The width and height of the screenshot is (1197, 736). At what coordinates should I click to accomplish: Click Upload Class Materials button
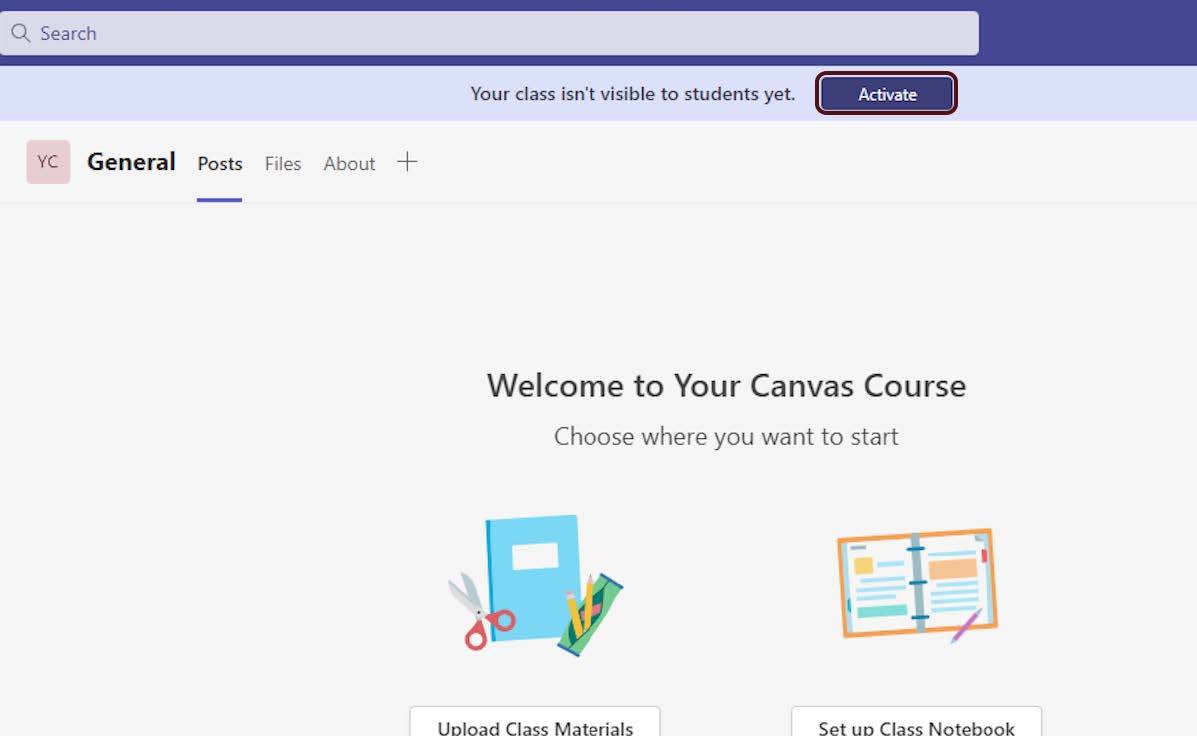click(x=535, y=722)
